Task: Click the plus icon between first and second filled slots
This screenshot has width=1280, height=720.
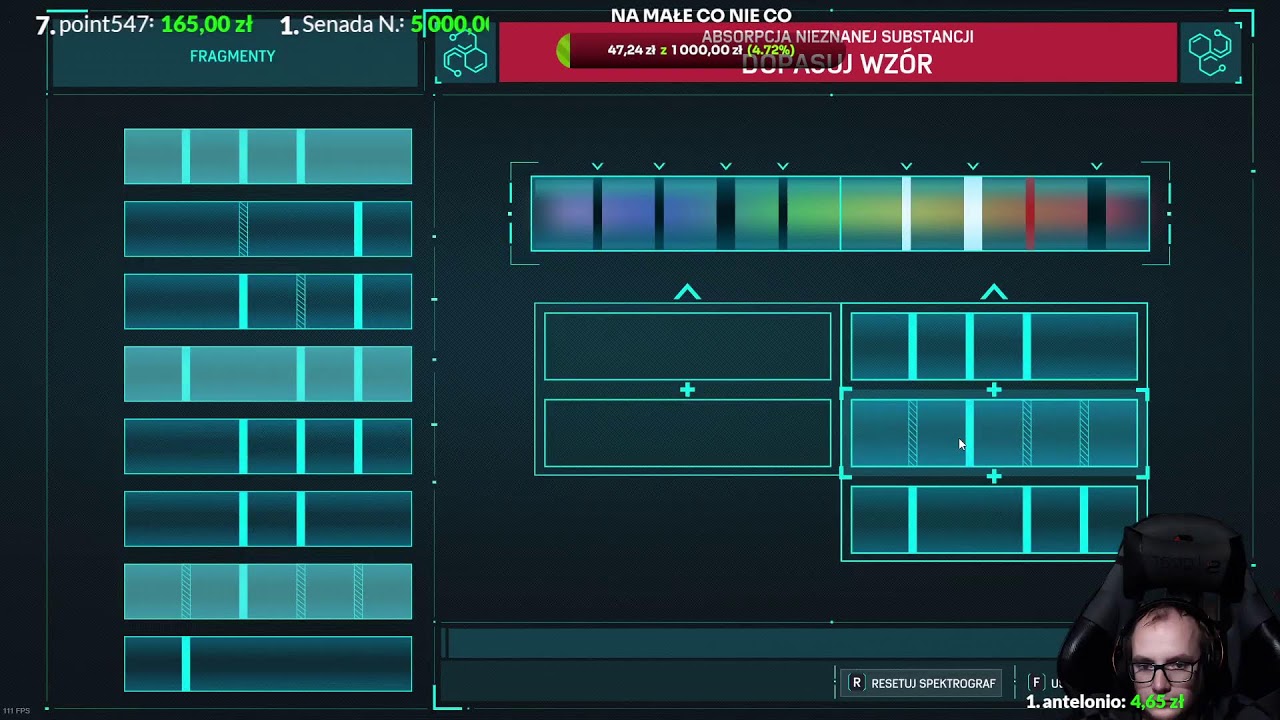Action: pyautogui.click(x=994, y=390)
